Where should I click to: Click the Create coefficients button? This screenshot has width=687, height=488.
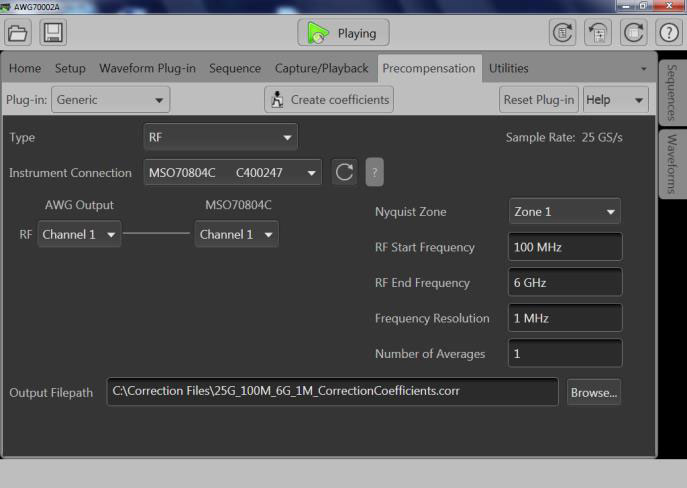point(329,100)
